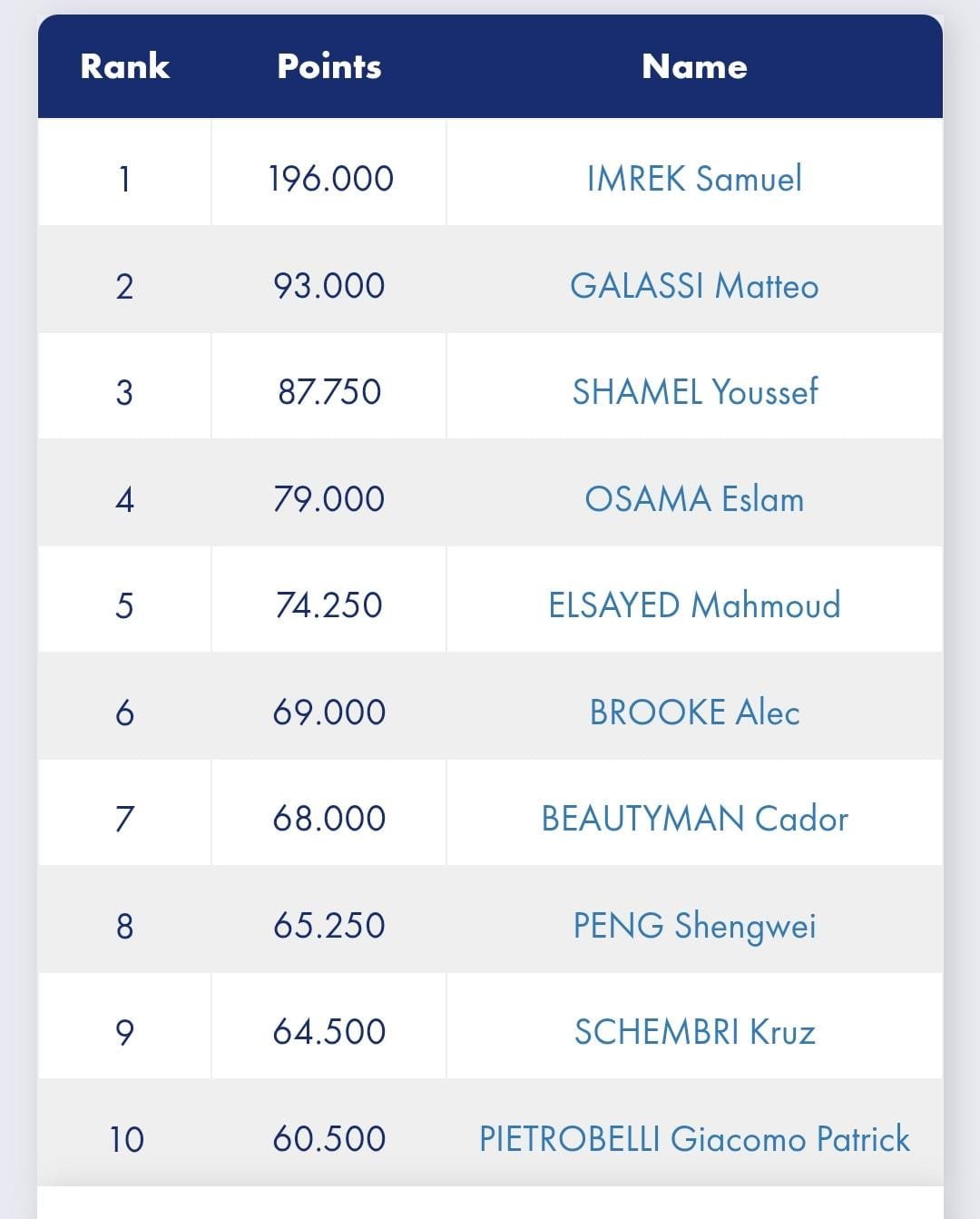Select the 60.500 points cell
Image resolution: width=980 pixels, height=1219 pixels.
point(329,1132)
